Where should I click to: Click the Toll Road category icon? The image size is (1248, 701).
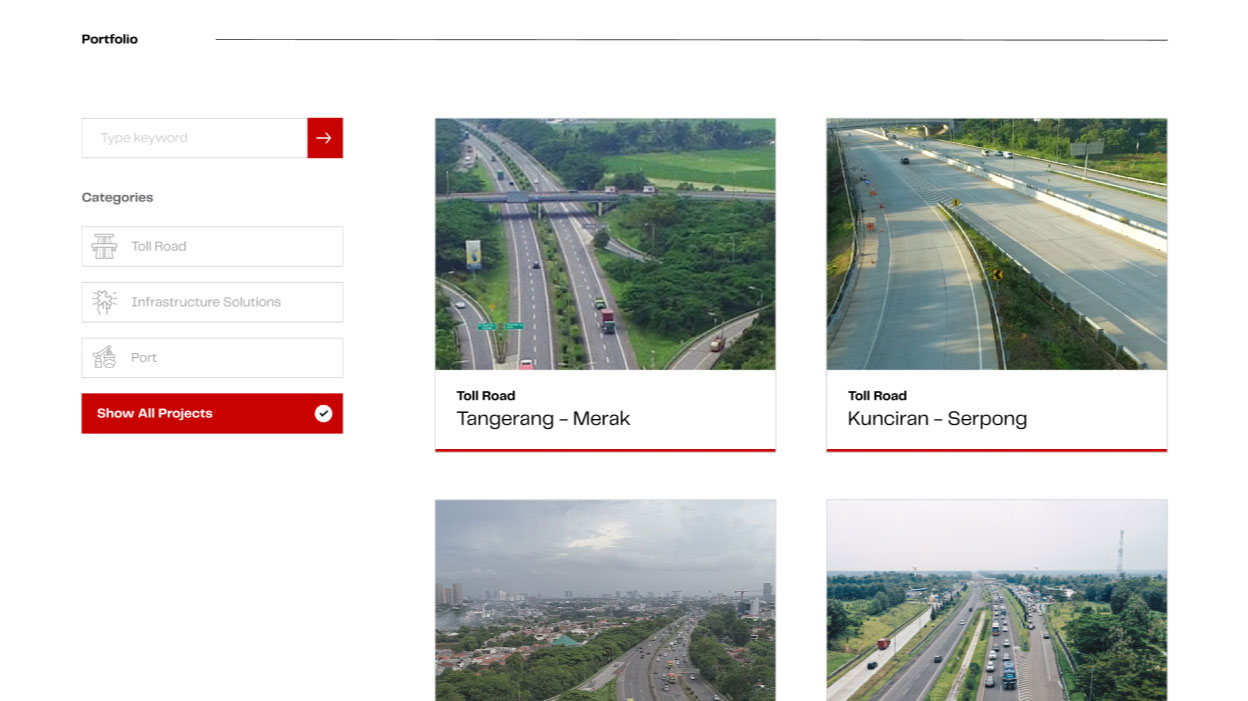(x=104, y=246)
